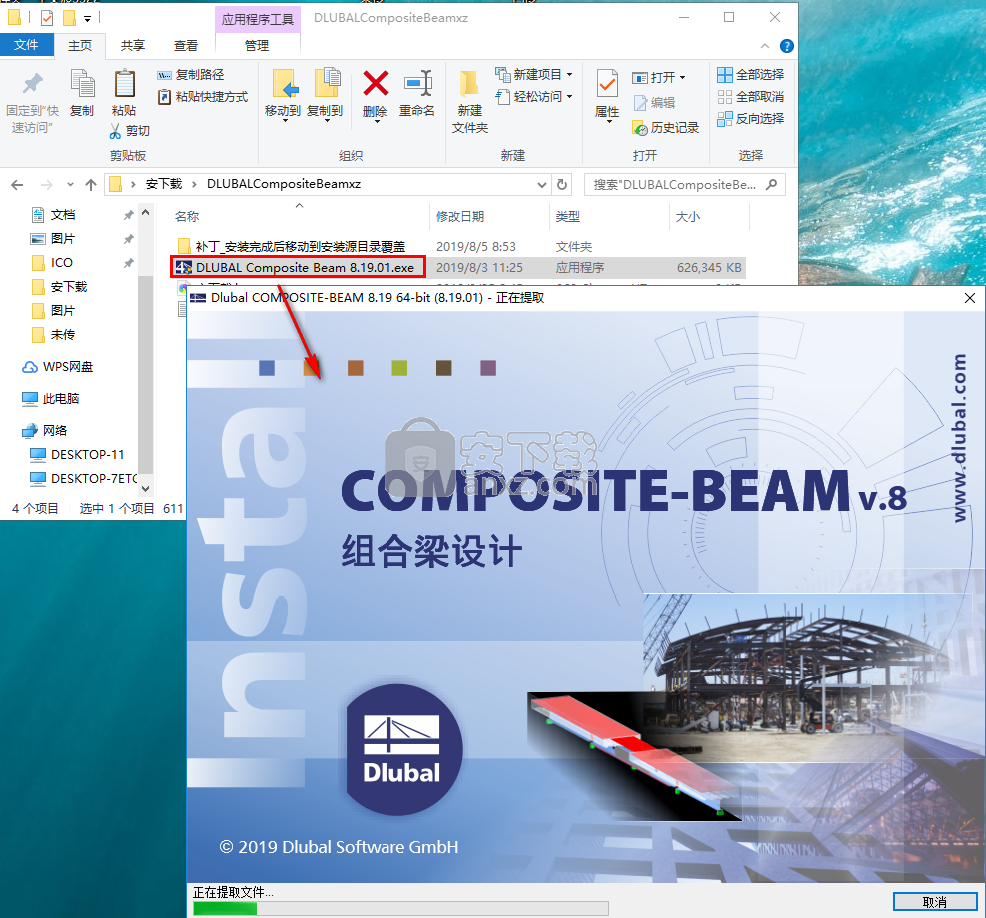This screenshot has width=986, height=918.
Task: Click the extraction progress bar
Action: coord(401,908)
